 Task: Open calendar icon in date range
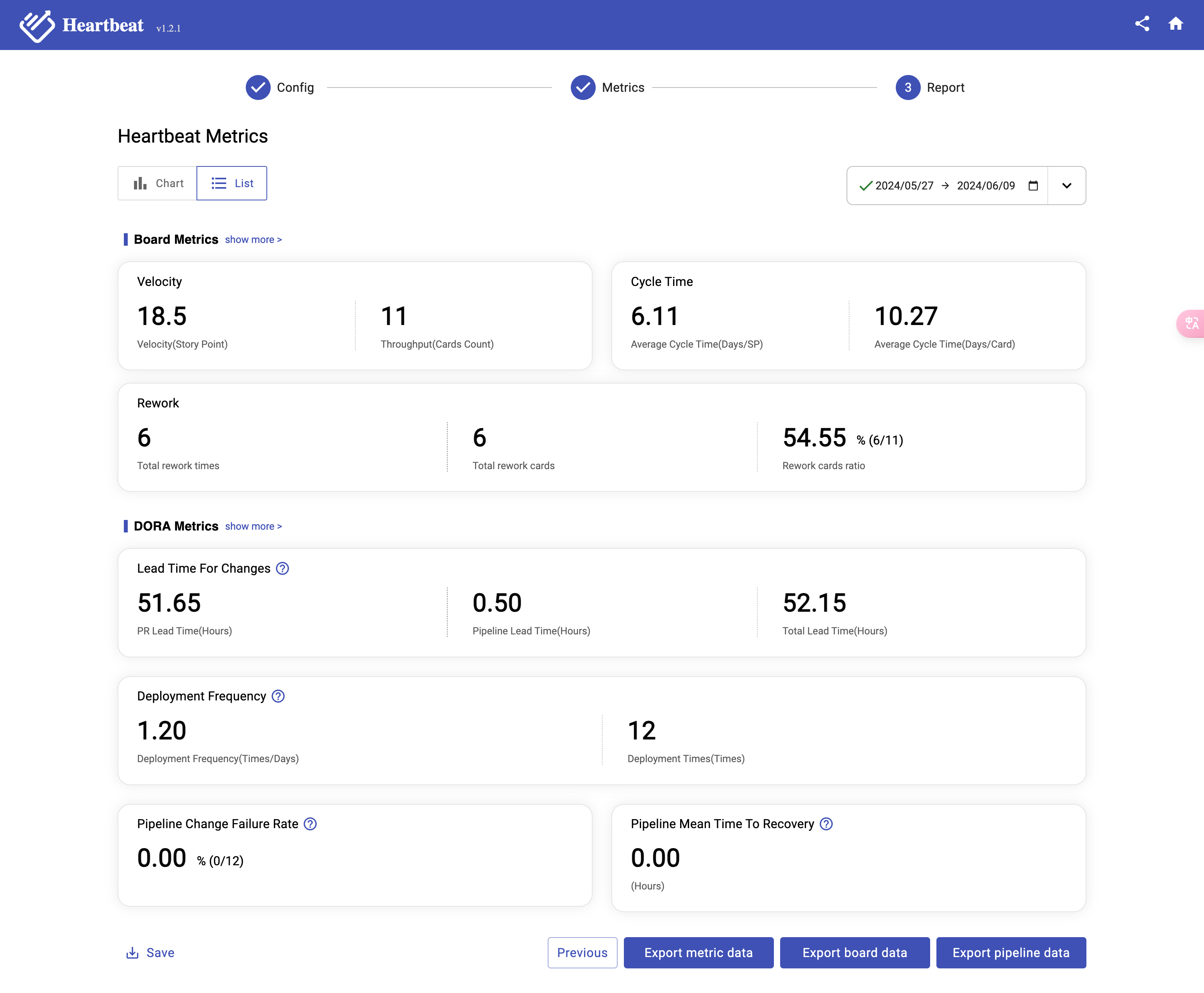[1033, 185]
